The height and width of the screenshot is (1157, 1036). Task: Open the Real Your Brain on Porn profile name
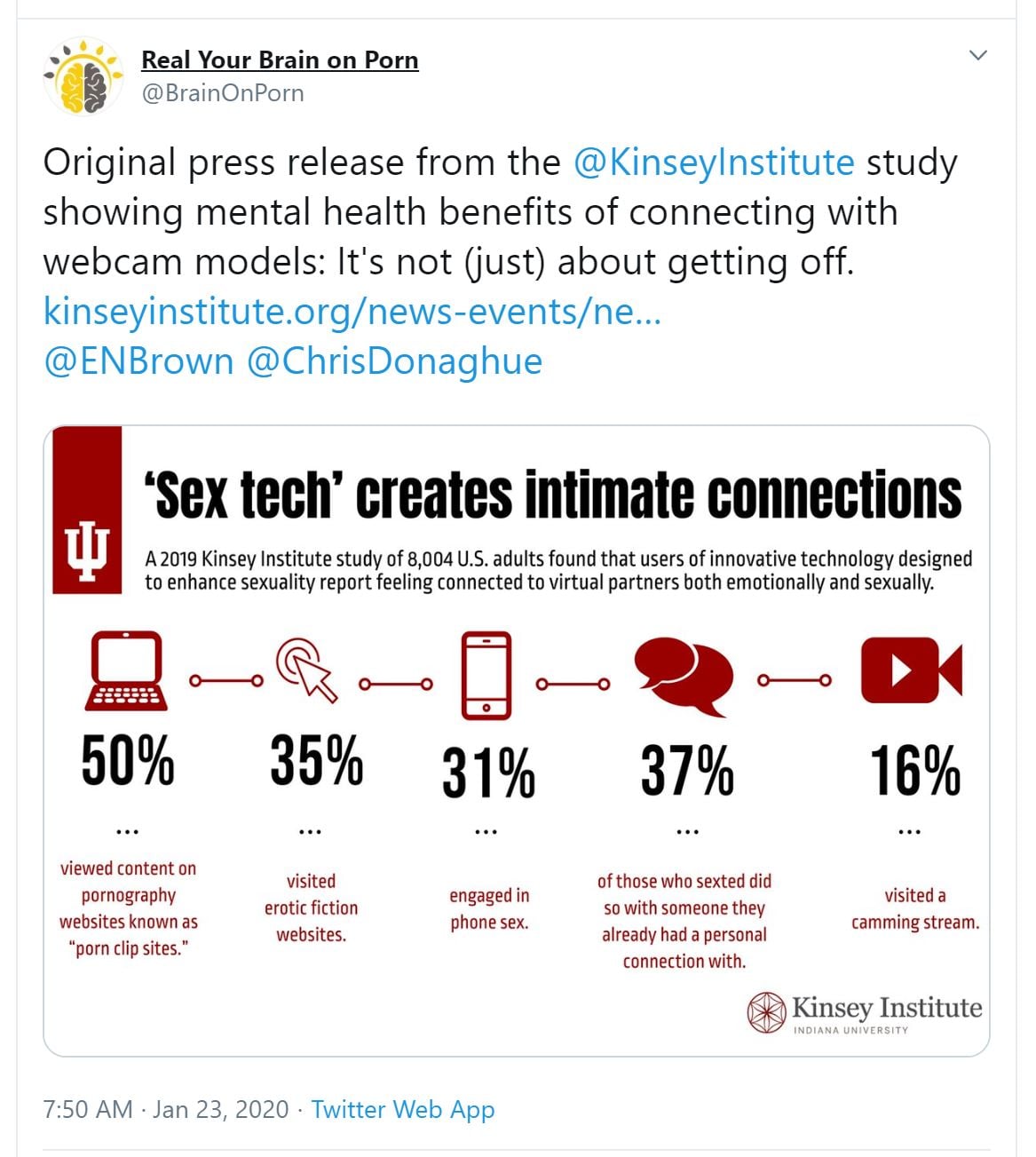(280, 59)
